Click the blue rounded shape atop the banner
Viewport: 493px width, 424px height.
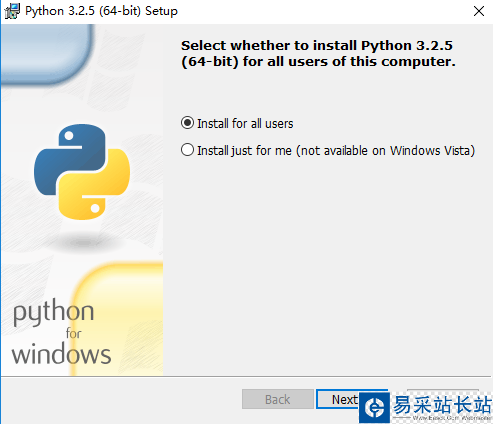(x=47, y=53)
